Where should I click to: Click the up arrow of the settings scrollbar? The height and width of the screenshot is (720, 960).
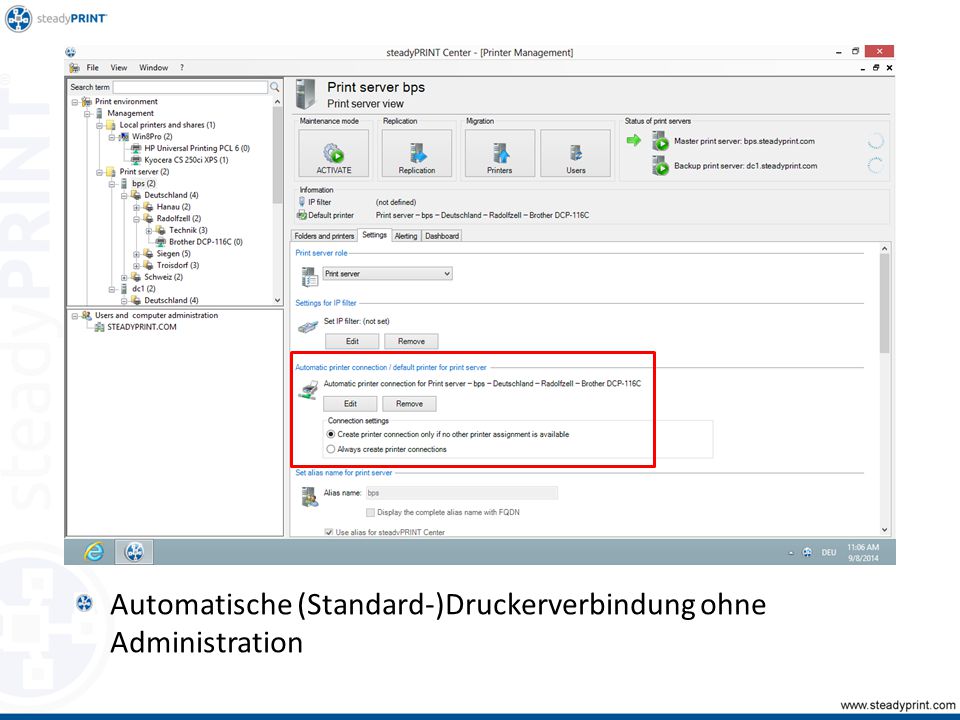pyautogui.click(x=884, y=248)
